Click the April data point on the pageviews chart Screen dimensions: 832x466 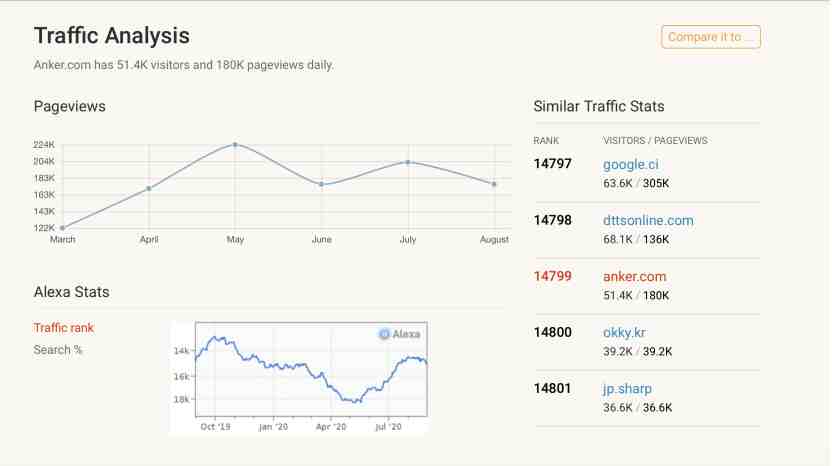pos(149,188)
